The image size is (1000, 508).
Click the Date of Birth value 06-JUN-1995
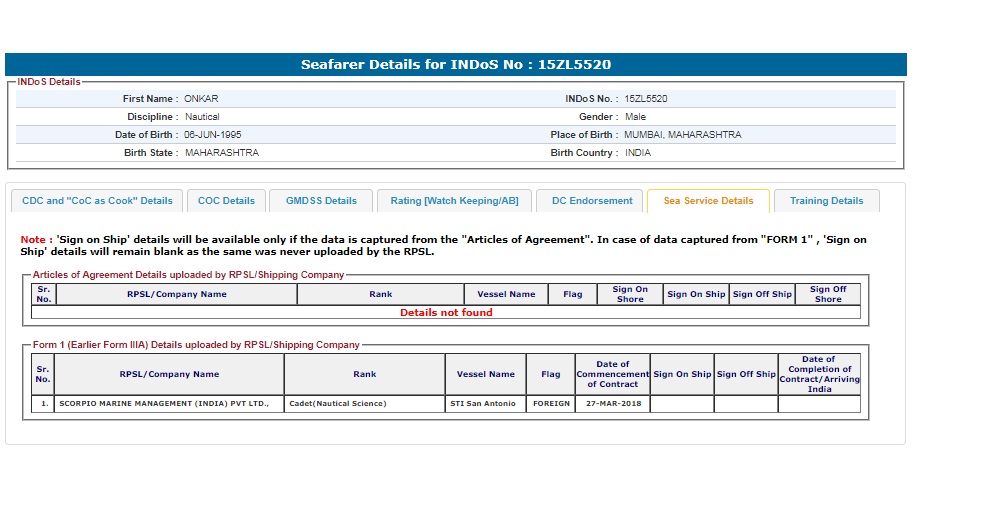(x=212, y=135)
